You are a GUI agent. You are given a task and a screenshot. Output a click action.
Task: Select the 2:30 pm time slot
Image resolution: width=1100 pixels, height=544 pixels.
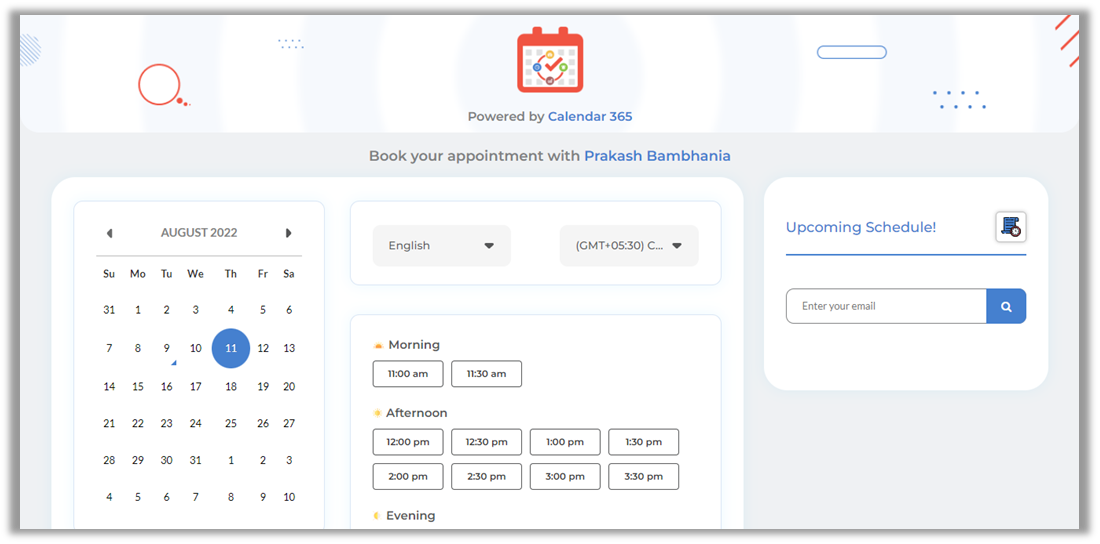[486, 477]
